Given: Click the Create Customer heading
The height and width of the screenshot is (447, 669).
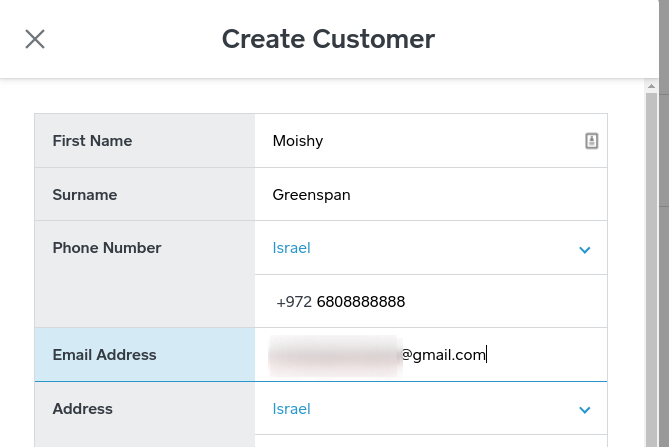Looking at the screenshot, I should click(328, 39).
